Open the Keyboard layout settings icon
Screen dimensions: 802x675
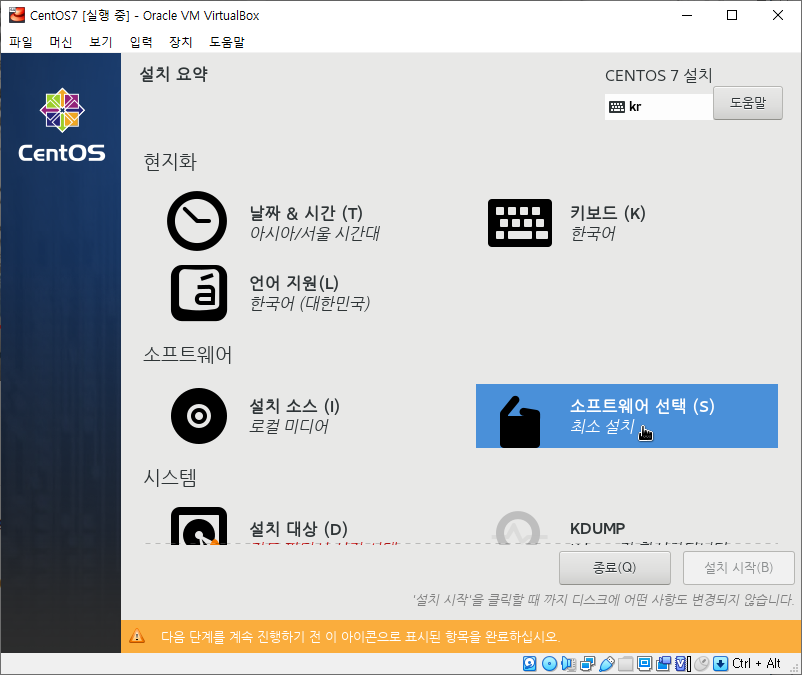520,223
